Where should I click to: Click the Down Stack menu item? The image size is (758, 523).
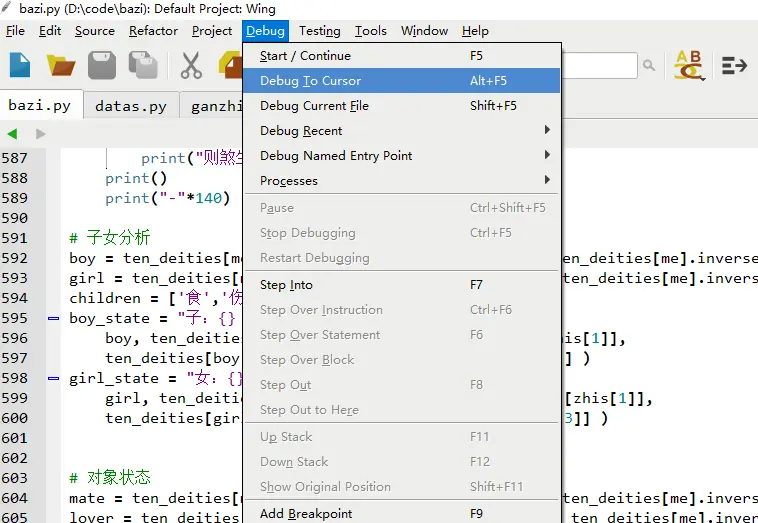pos(402,462)
